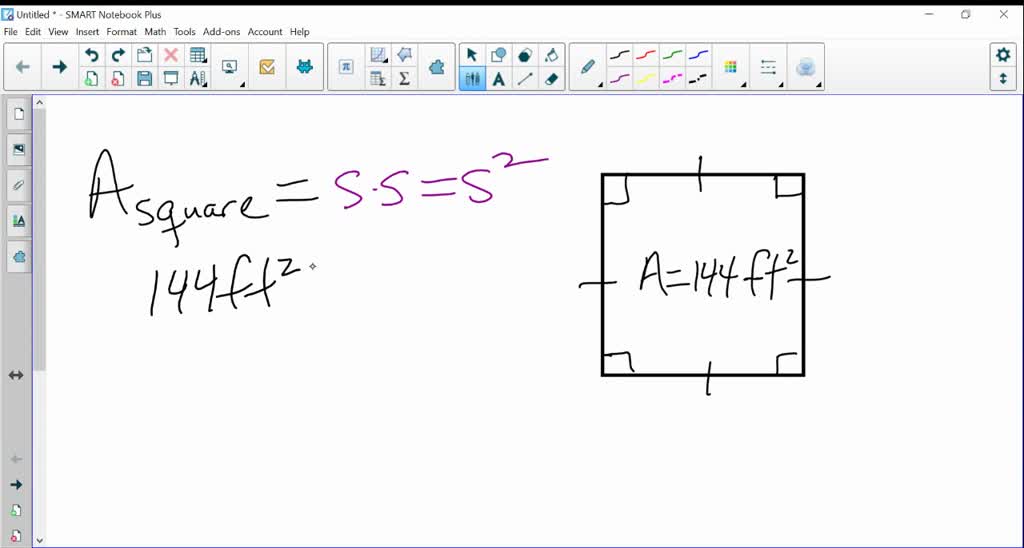Click the scroll down arrow
1024x548 pixels.
[x=39, y=540]
